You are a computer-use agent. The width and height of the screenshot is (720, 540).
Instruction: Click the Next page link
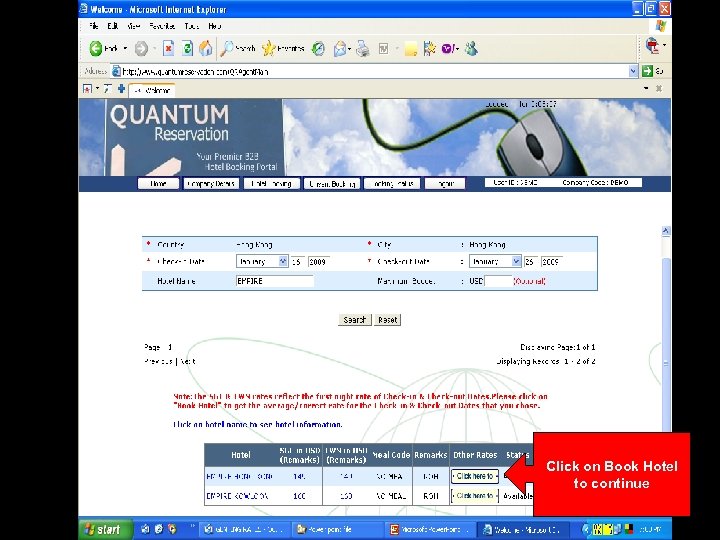coord(188,361)
